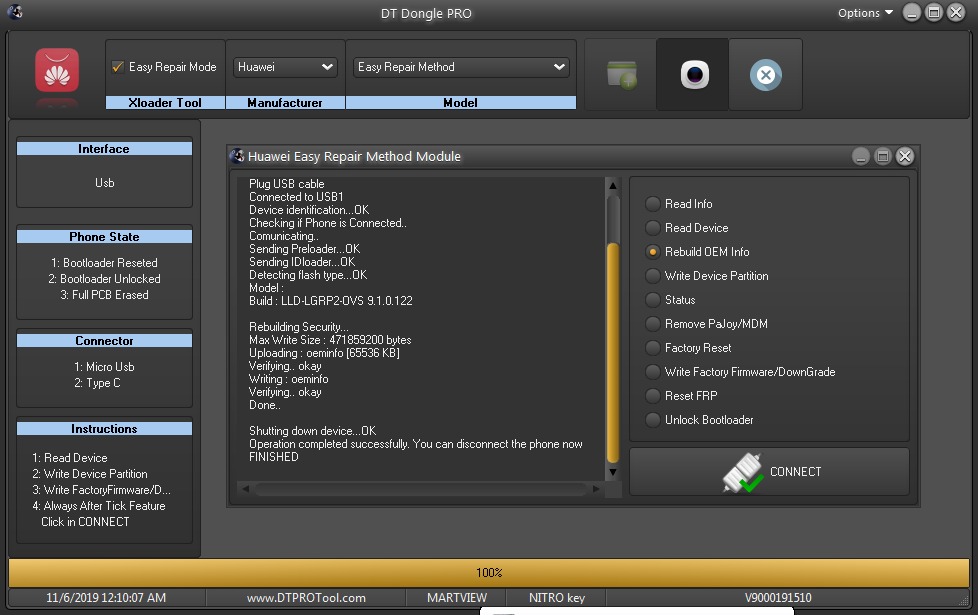The width and height of the screenshot is (978, 615).
Task: Click '1: Read Device' instruction line
Action: pos(70,458)
